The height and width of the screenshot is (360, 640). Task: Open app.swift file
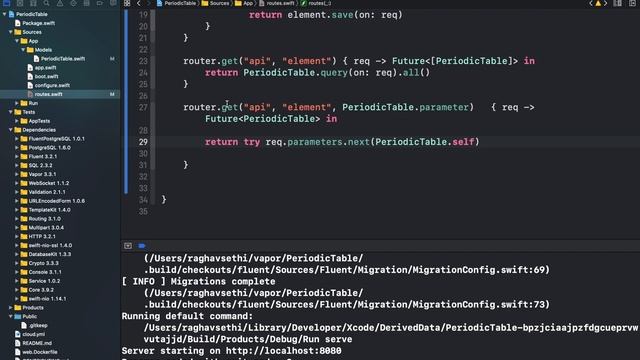point(45,68)
